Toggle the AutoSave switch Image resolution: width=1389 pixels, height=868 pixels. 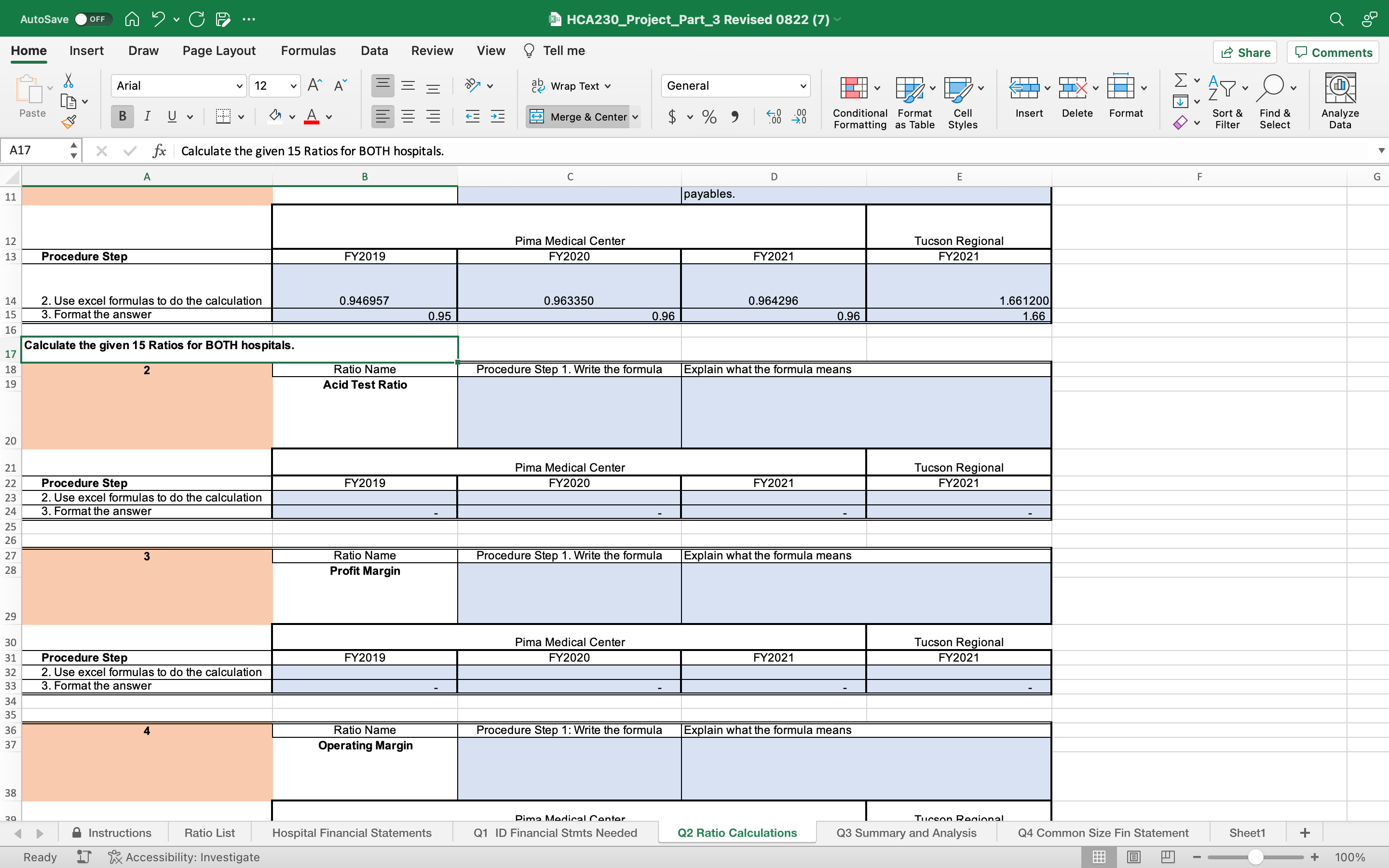(92, 19)
